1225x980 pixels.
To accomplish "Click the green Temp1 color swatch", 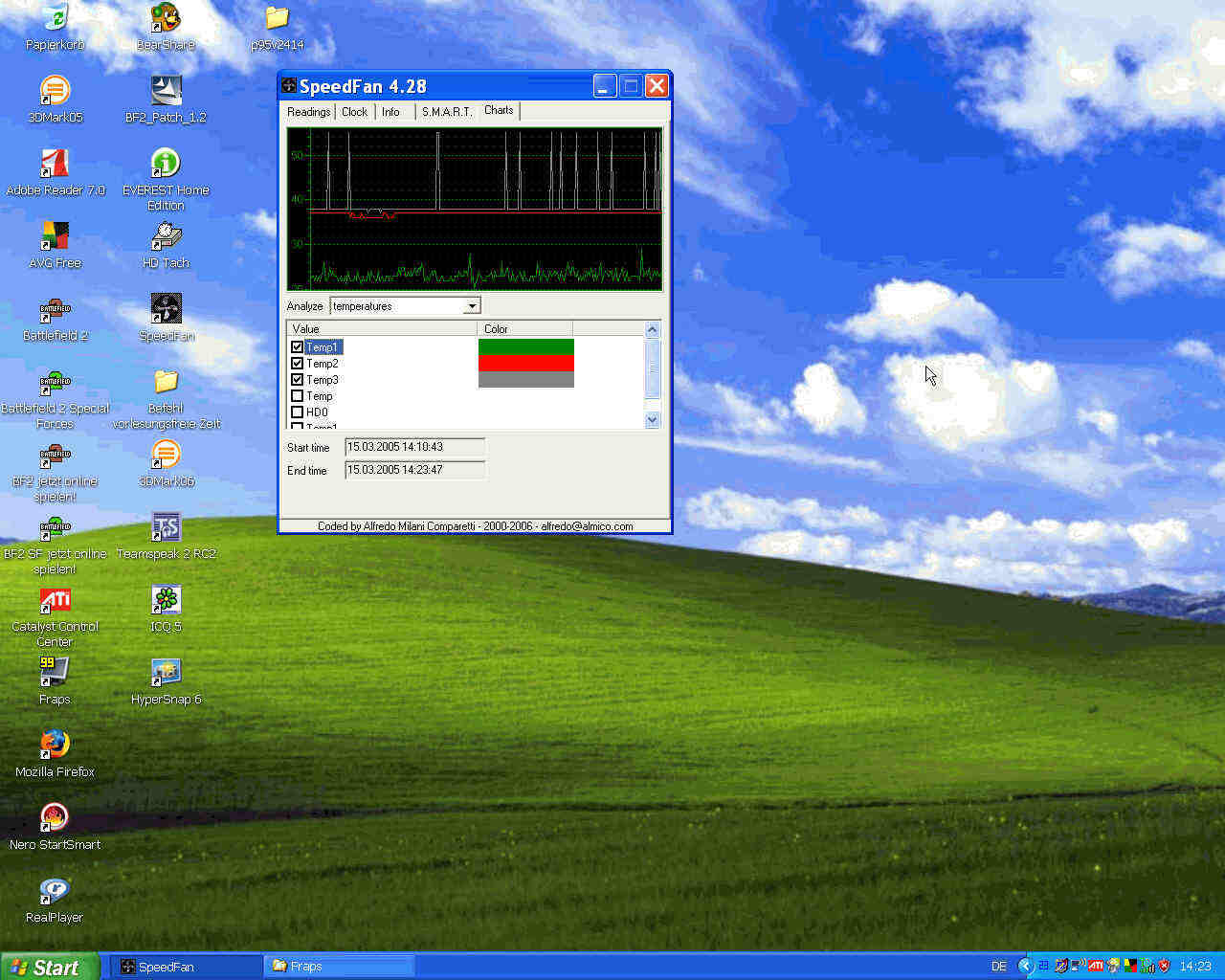I will [525, 346].
